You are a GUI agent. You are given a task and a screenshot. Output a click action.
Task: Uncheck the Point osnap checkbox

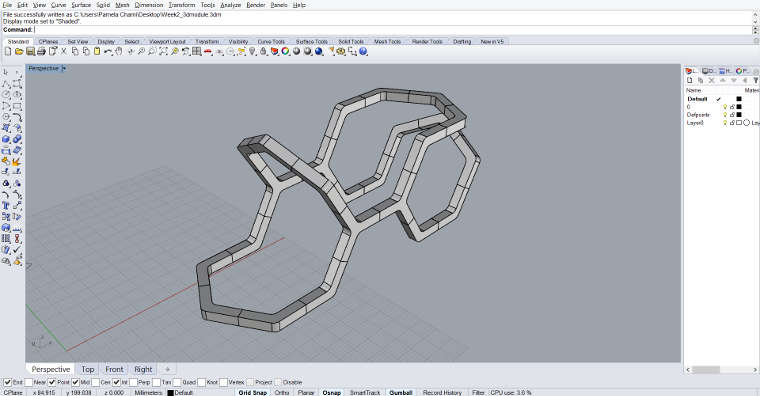point(52,382)
